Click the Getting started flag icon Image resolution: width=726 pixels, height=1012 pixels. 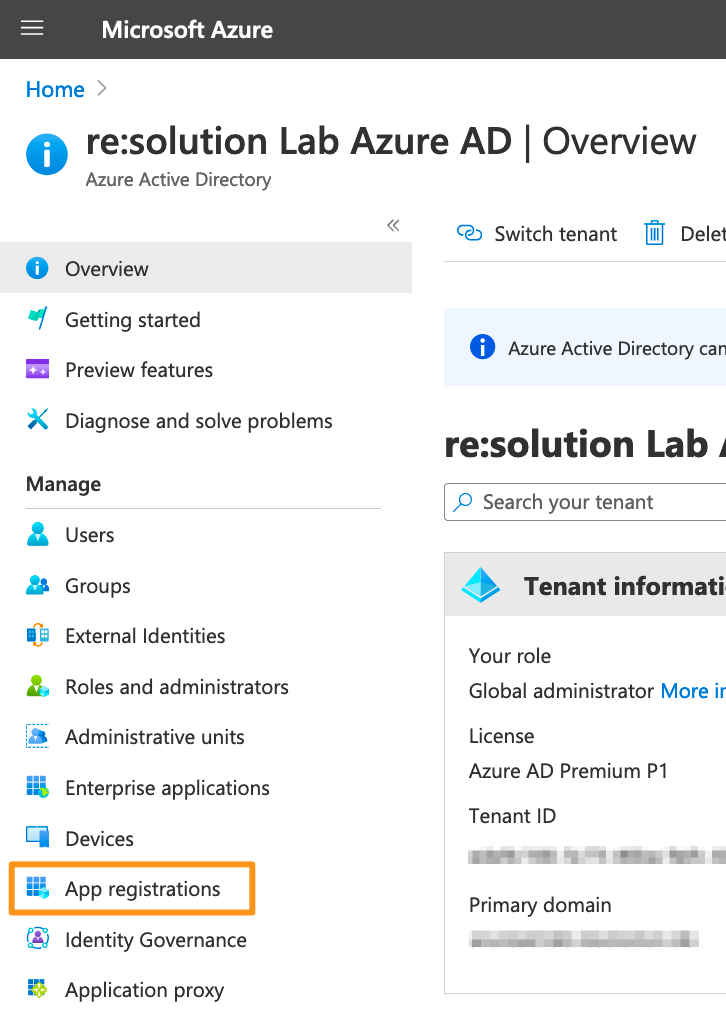[x=37, y=319]
